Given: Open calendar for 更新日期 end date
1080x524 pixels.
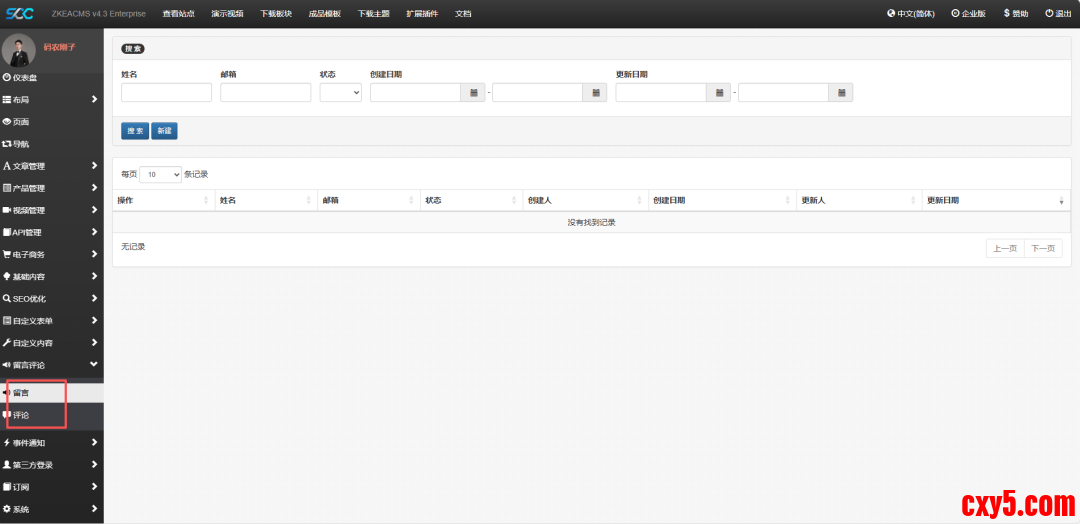Looking at the screenshot, I should pyautogui.click(x=840, y=92).
